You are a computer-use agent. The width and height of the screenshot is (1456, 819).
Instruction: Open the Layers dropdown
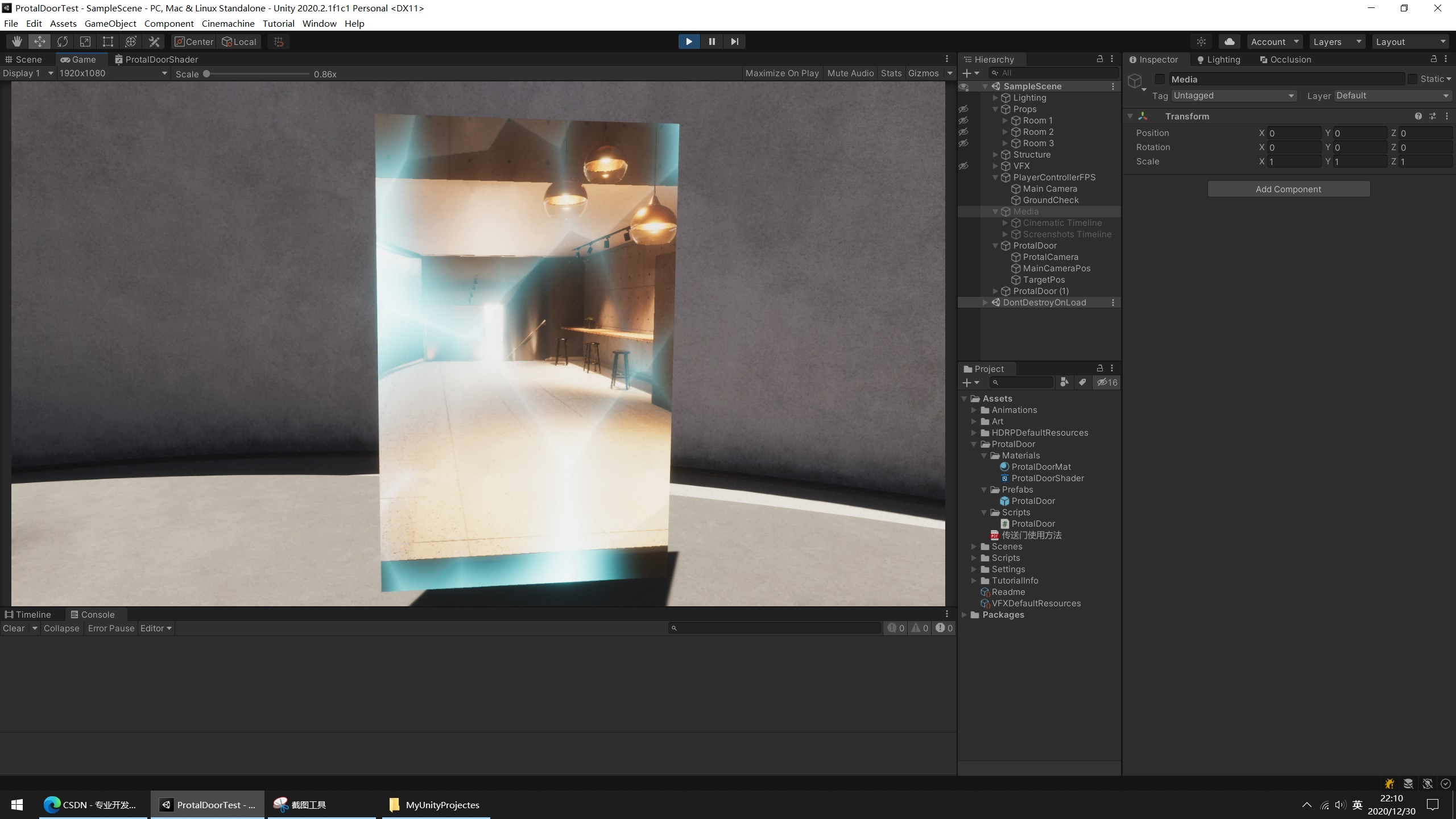click(1336, 42)
